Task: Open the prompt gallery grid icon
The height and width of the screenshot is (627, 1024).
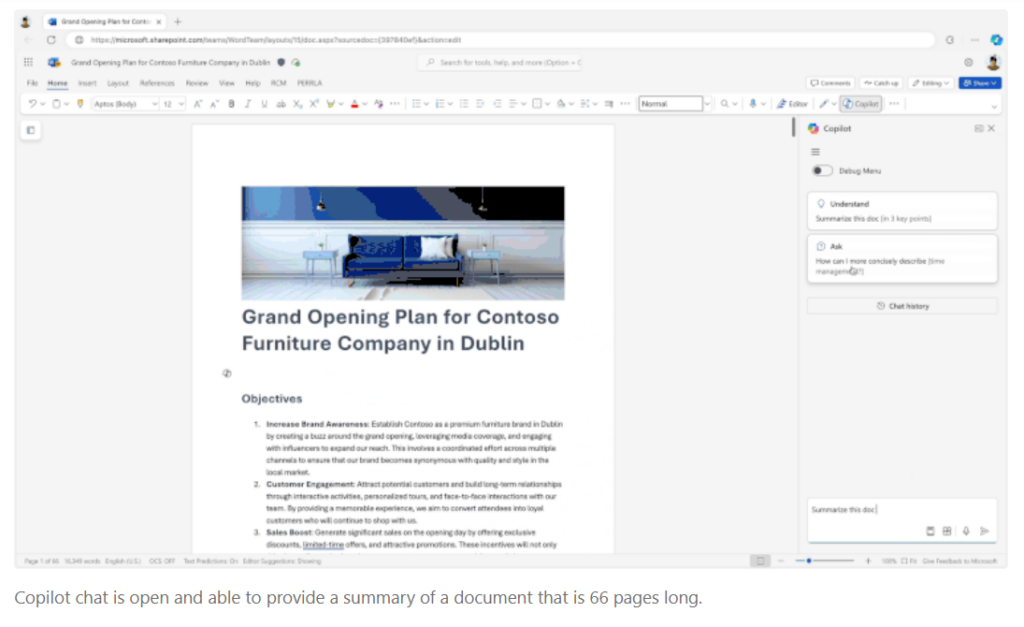Action: pos(947,531)
